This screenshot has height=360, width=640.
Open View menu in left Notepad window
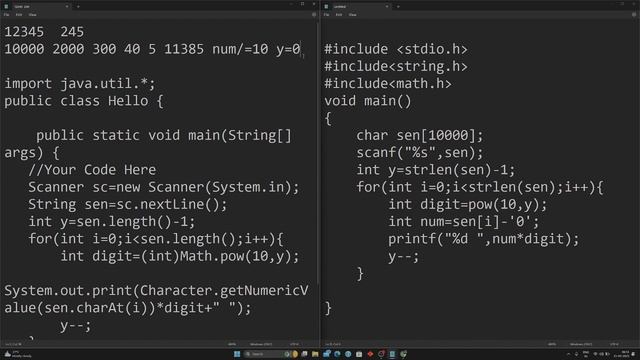point(32,15)
